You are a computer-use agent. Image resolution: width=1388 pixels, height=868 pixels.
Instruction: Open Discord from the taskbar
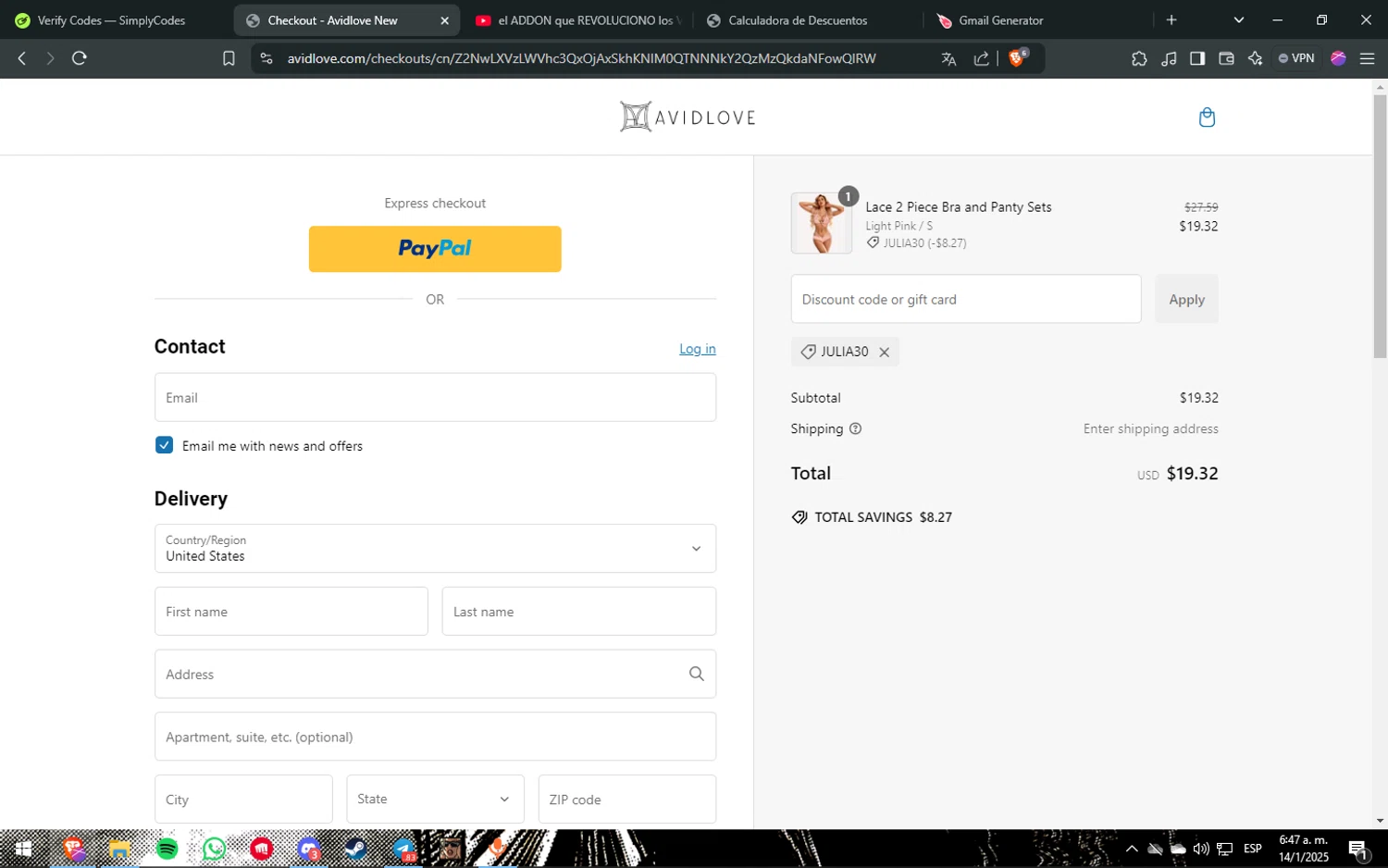click(x=309, y=849)
